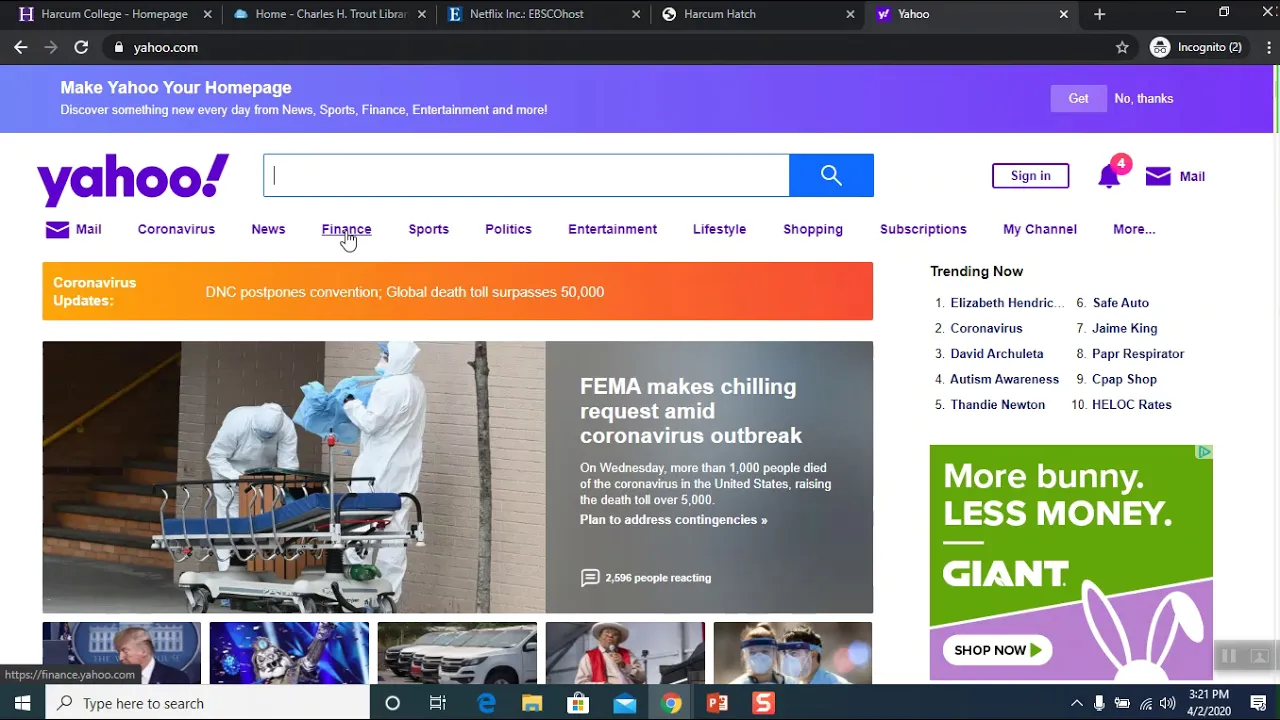Expand the More... navigation menu
Viewport: 1280px width, 720px height.
[1134, 229]
